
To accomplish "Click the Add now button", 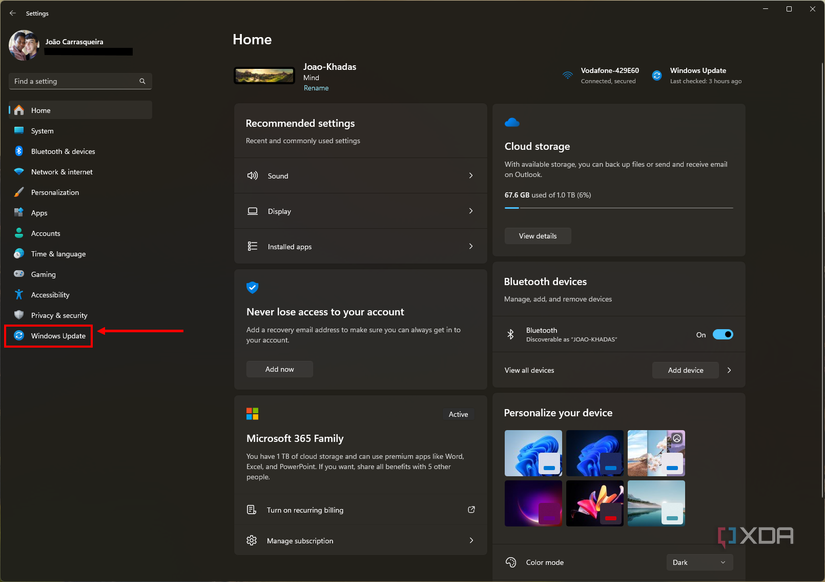I will (x=279, y=369).
